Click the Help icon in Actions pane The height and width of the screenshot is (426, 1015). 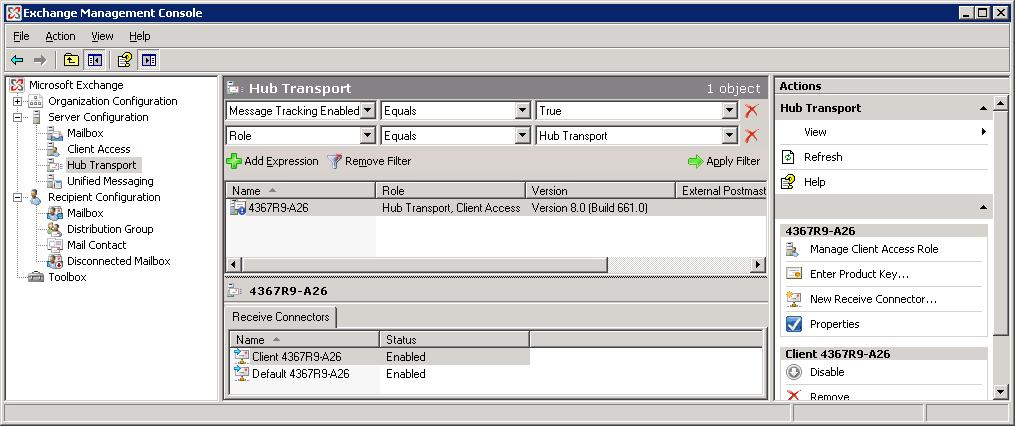788,182
